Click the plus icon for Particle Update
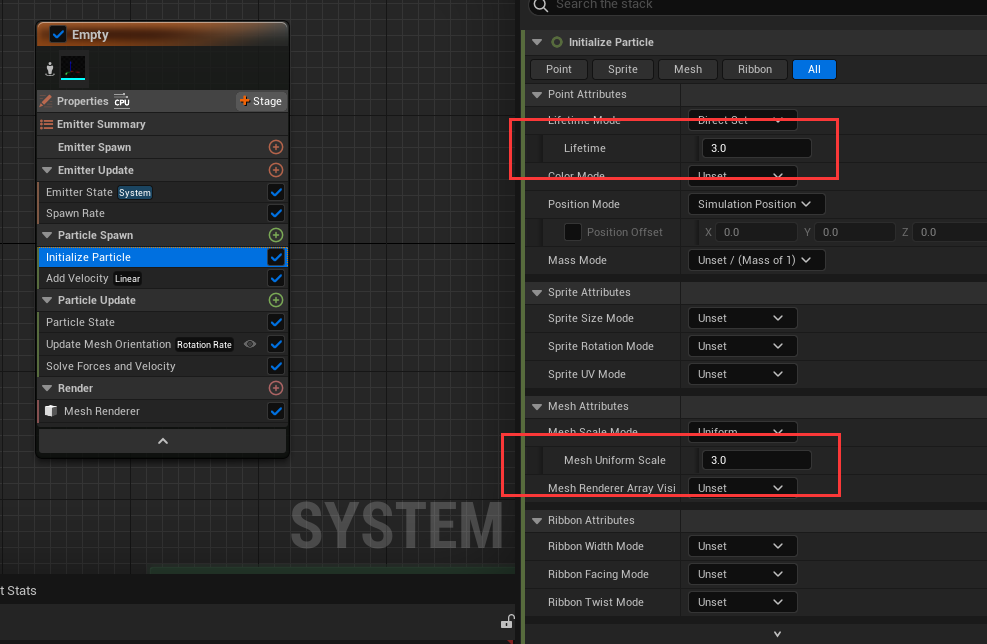The image size is (987, 644). tap(276, 300)
